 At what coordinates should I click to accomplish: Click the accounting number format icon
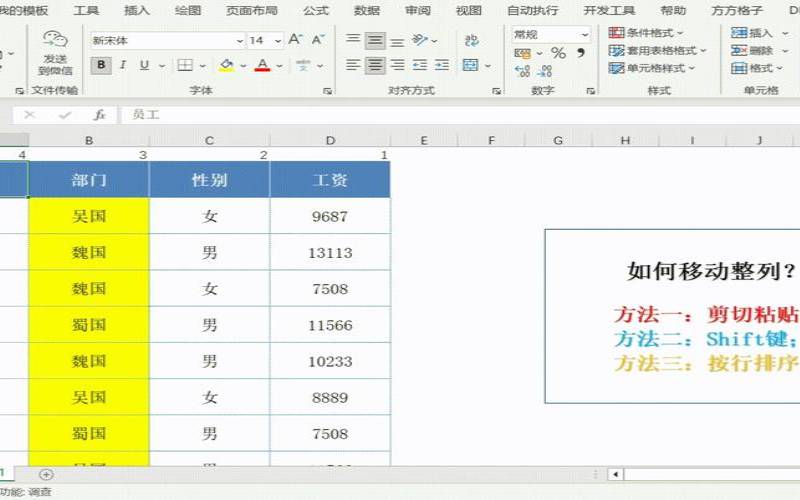(522, 53)
